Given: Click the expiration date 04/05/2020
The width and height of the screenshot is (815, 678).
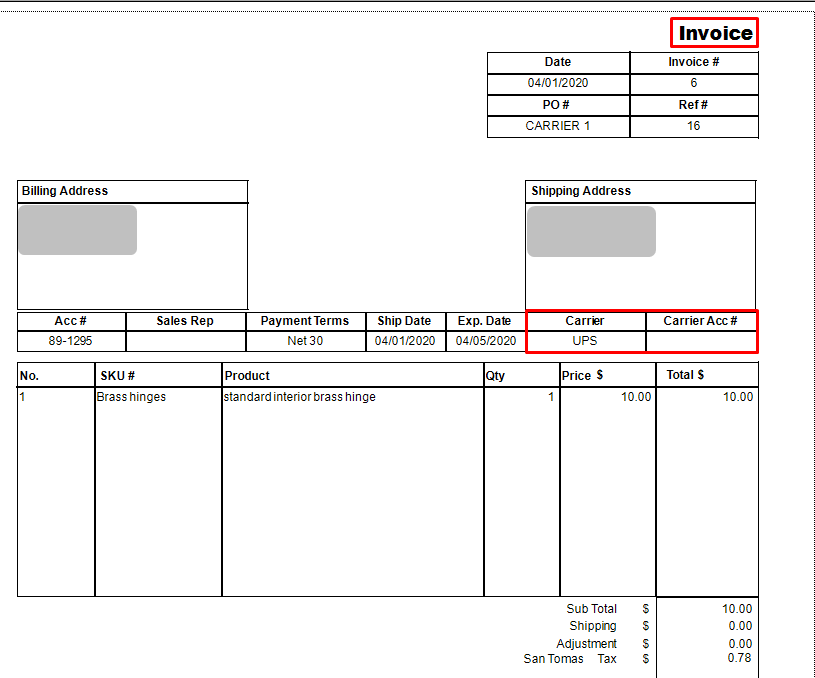Looking at the screenshot, I should tap(485, 340).
